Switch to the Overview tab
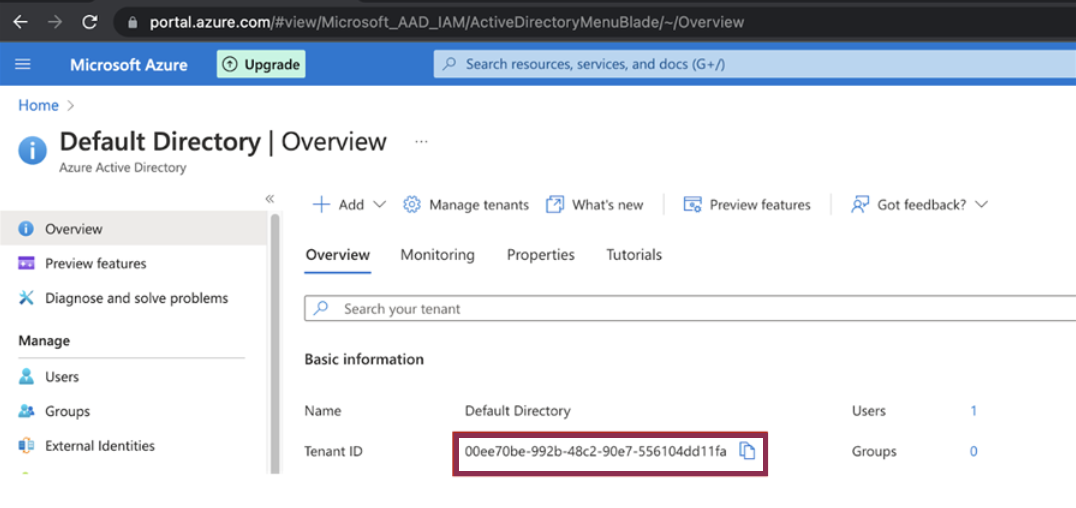Image resolution: width=1076 pixels, height=508 pixels. (338, 255)
